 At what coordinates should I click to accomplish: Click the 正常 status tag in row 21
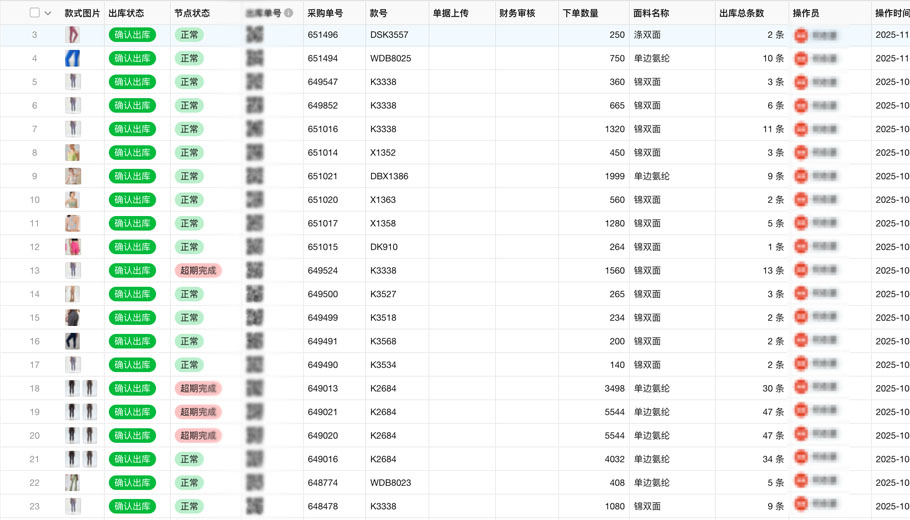pos(188,459)
